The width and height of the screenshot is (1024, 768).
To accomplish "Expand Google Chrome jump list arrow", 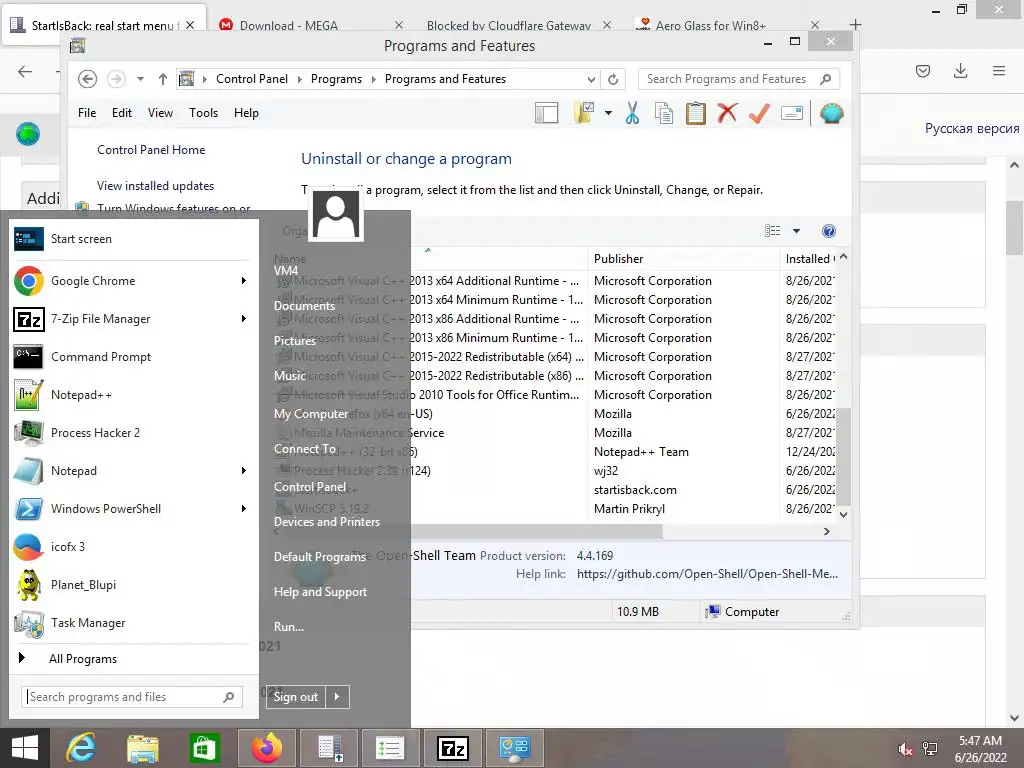I will (x=244, y=281).
